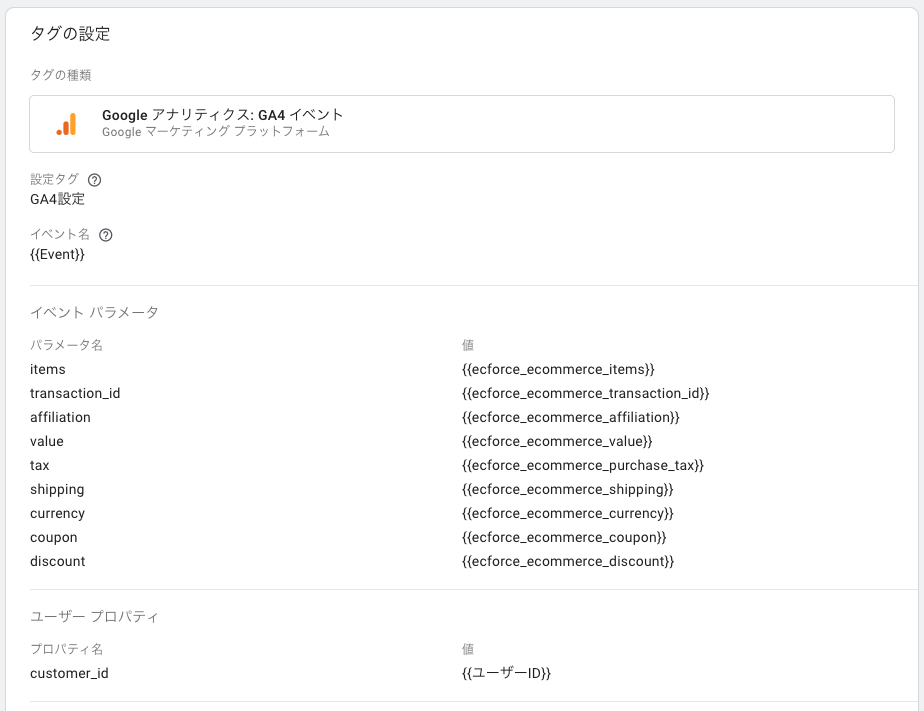Click the {{ecforce_ecommerce_coupon}} value
Screen dimensions: 924x711
tap(564, 537)
